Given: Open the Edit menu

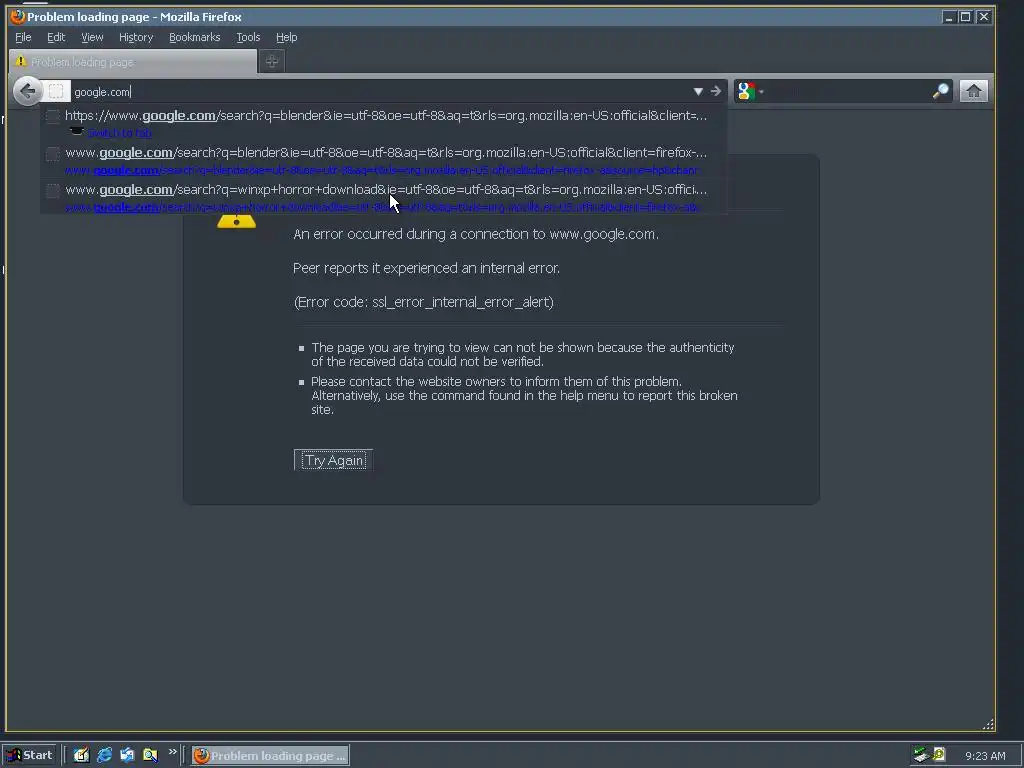Looking at the screenshot, I should point(56,37).
